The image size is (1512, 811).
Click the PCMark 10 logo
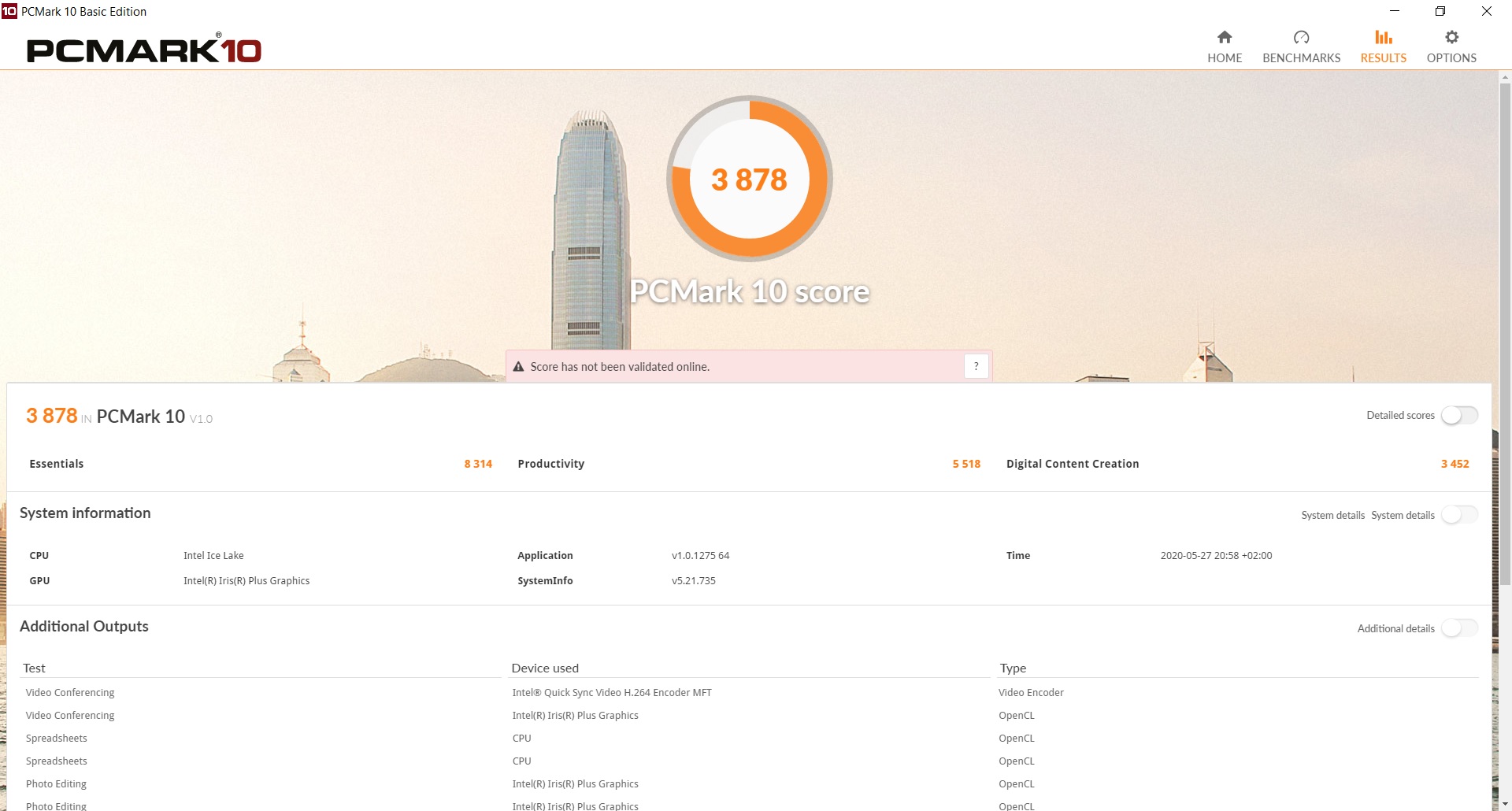144,50
